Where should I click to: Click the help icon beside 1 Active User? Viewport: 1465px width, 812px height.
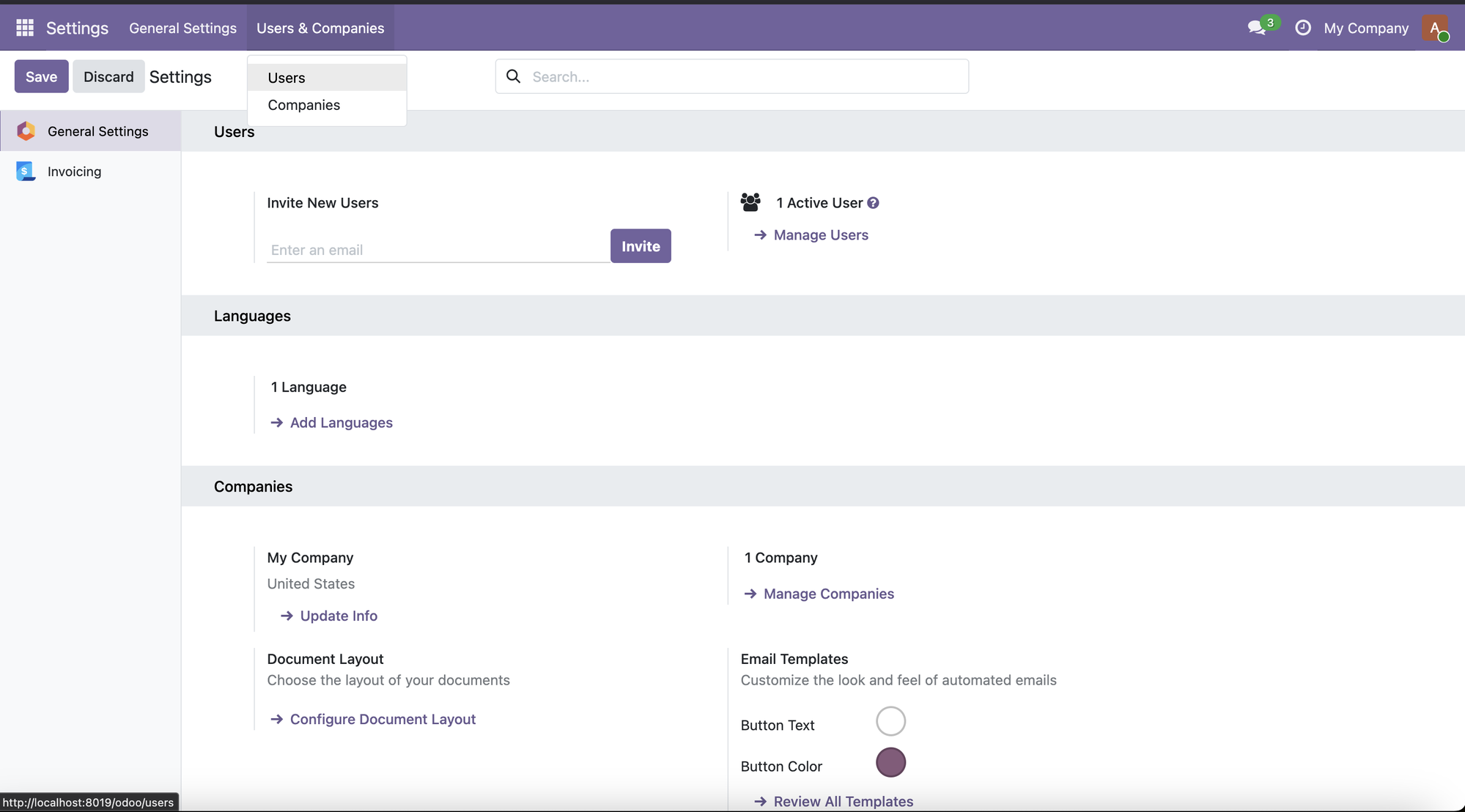[x=873, y=202]
